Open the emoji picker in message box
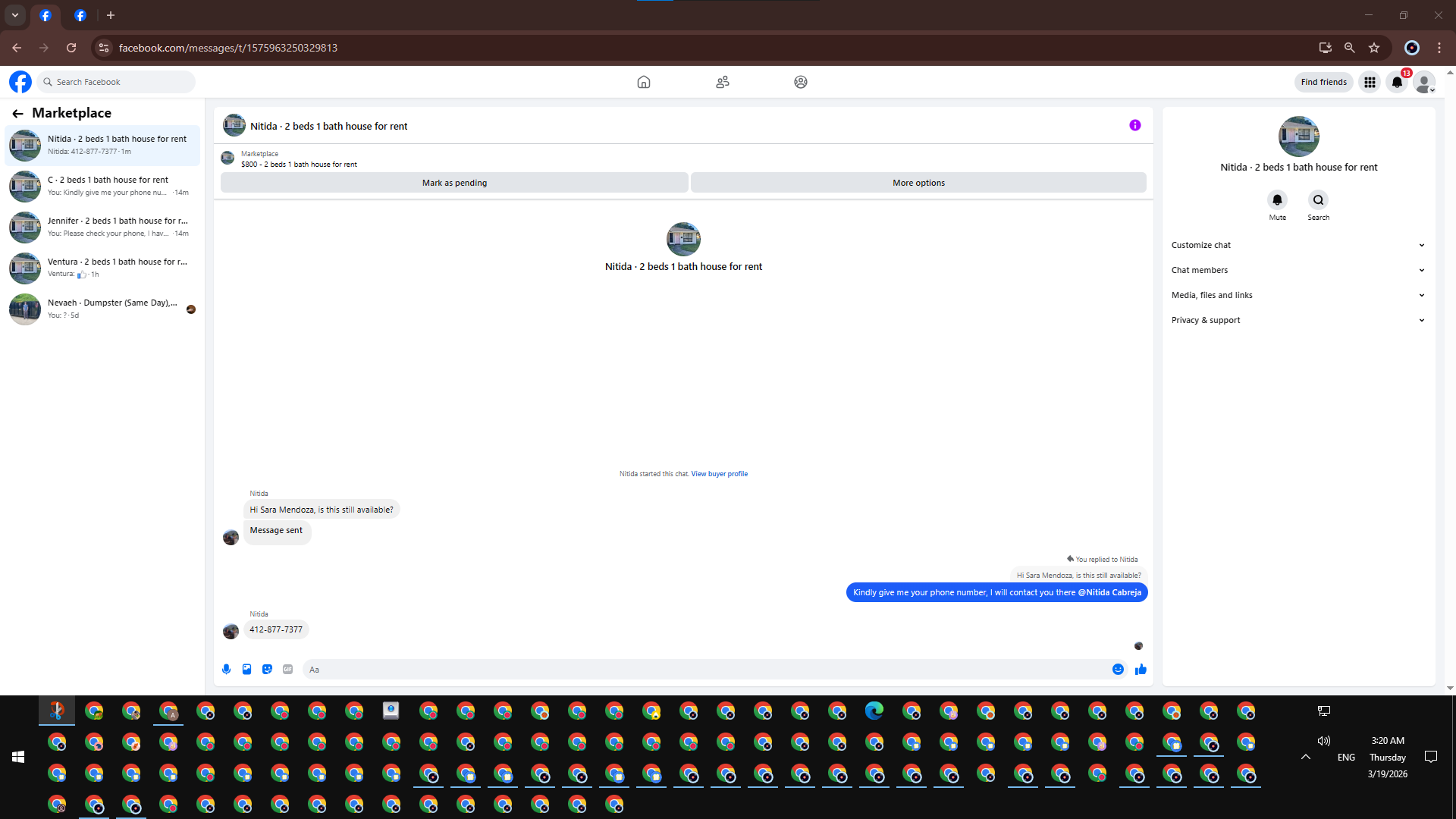The width and height of the screenshot is (1456, 819). click(1118, 669)
